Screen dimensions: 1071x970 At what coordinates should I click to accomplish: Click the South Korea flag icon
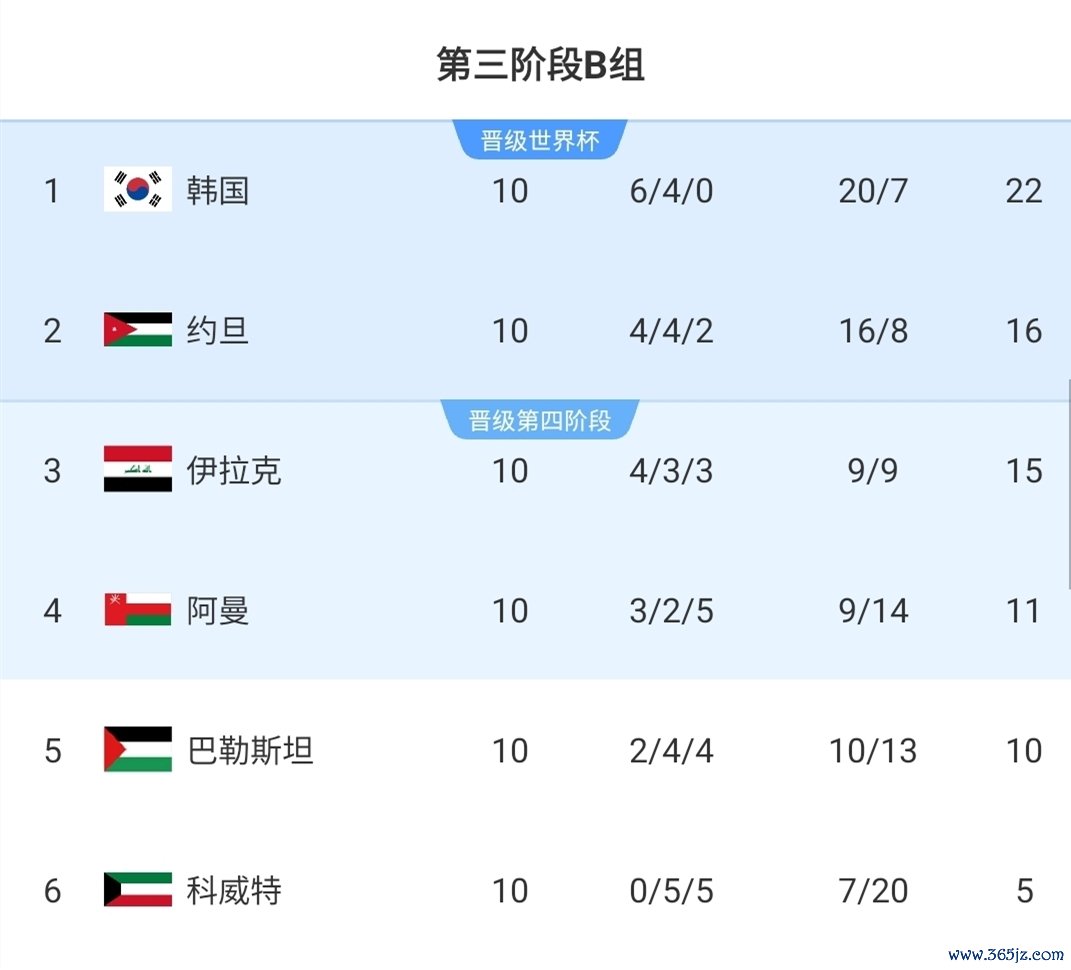(x=138, y=189)
